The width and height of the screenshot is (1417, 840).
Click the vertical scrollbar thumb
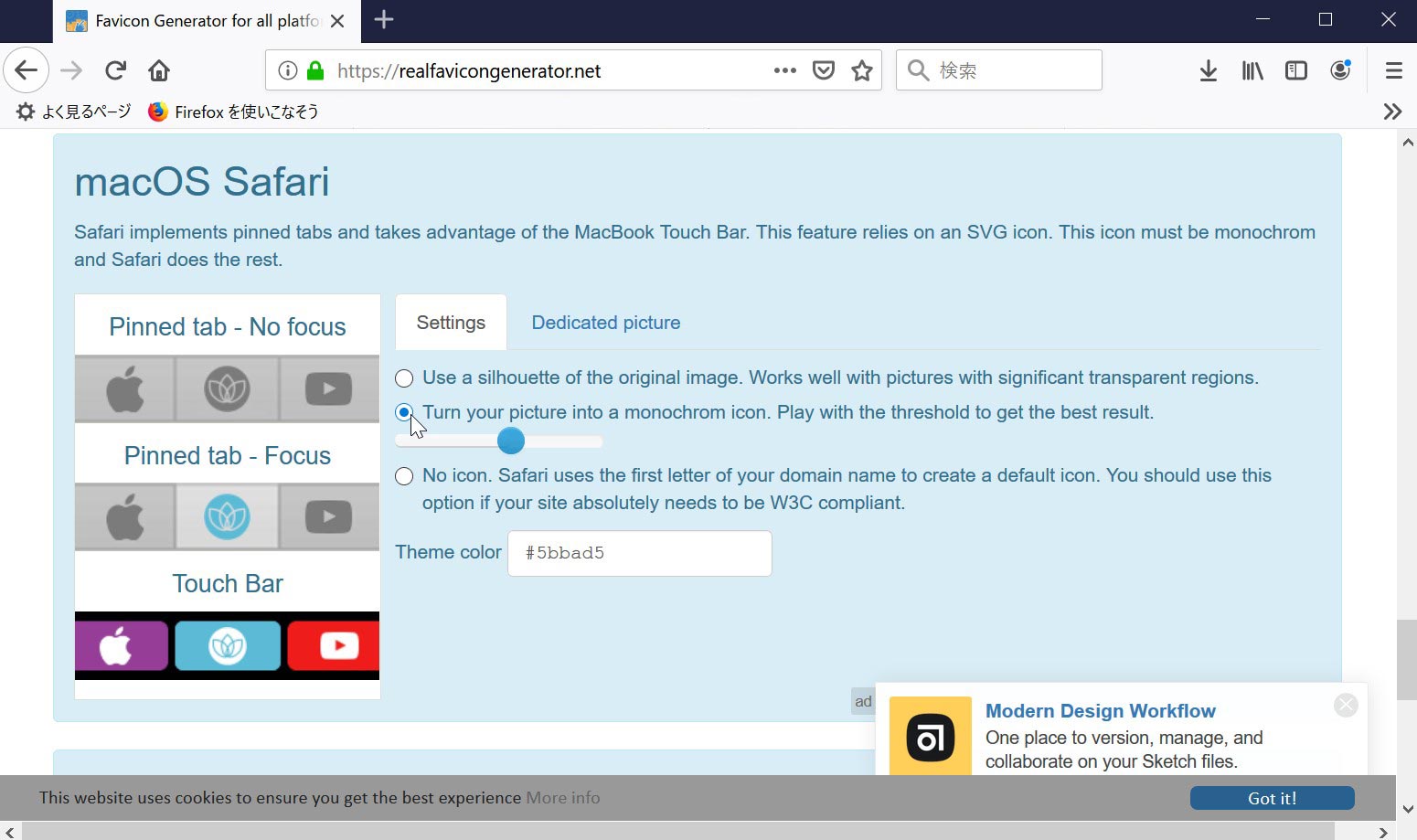click(1407, 660)
